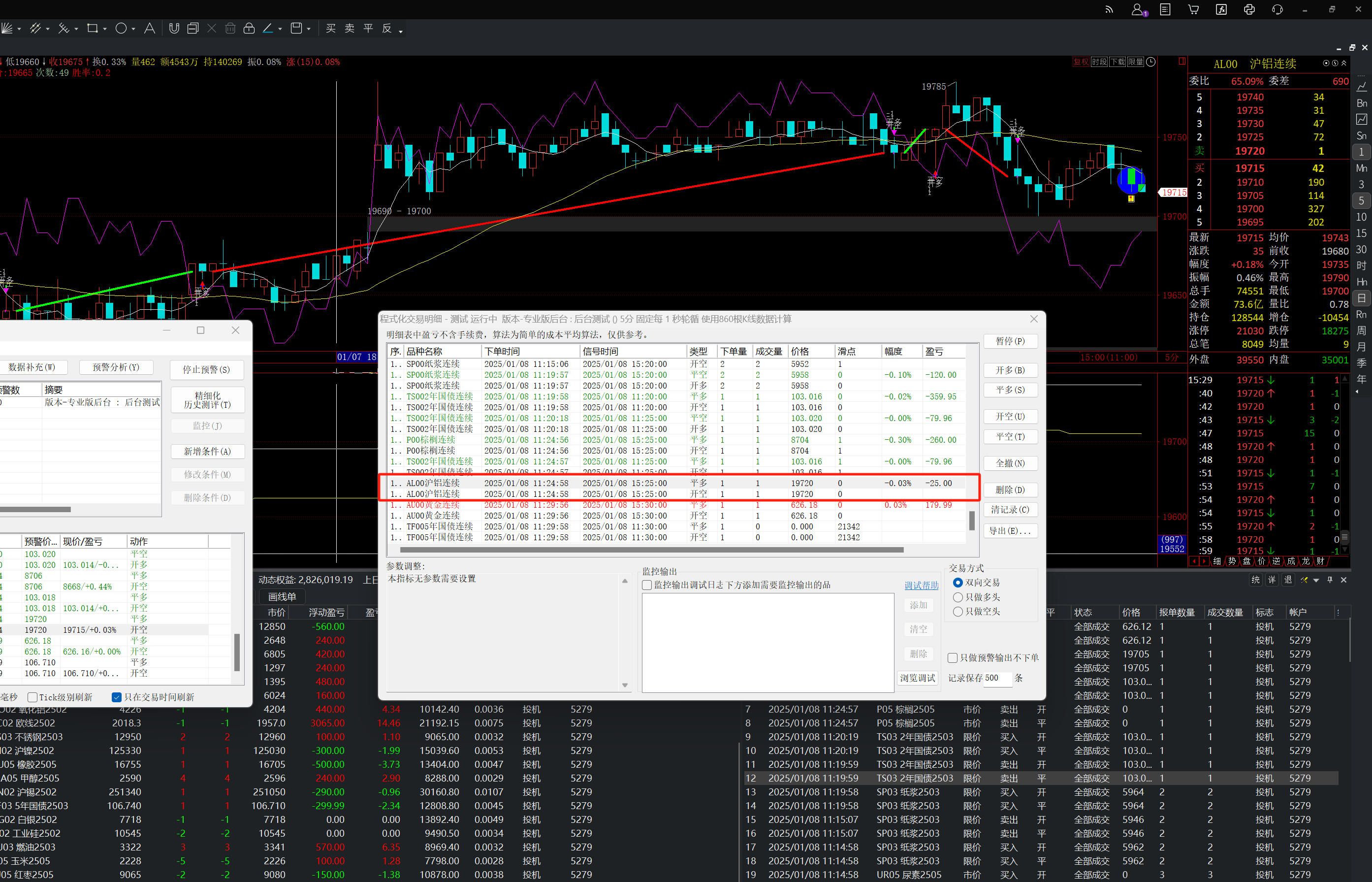Open dropdown arrow next to rectangle tool
This screenshot has height=882, width=1372.
pyautogui.click(x=105, y=29)
